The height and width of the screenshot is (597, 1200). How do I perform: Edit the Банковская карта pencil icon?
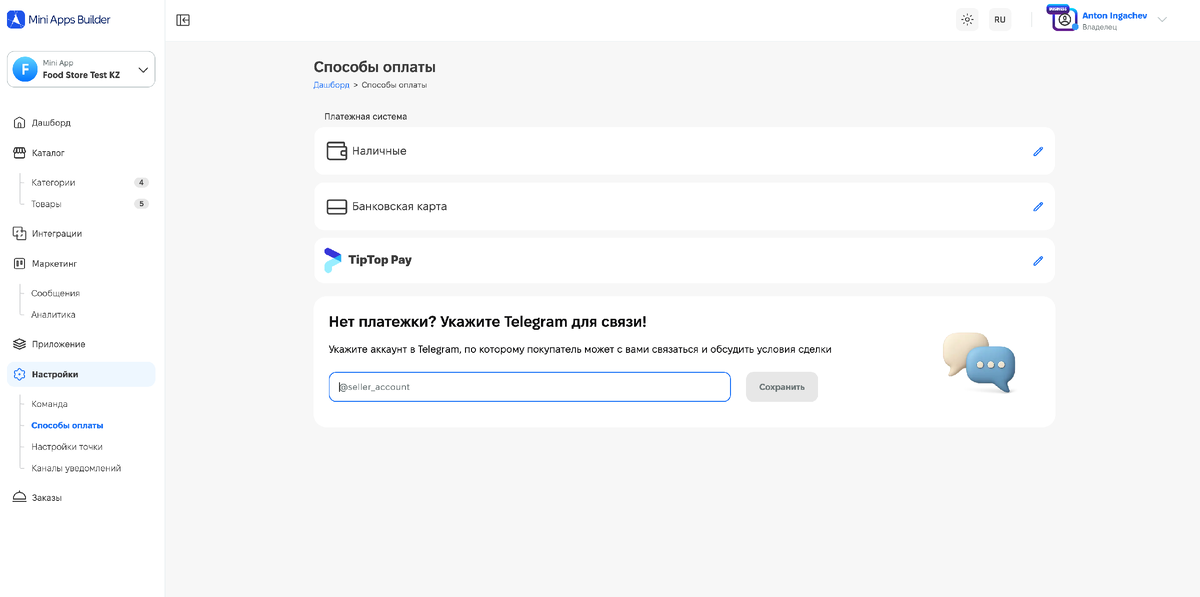[x=1037, y=206]
